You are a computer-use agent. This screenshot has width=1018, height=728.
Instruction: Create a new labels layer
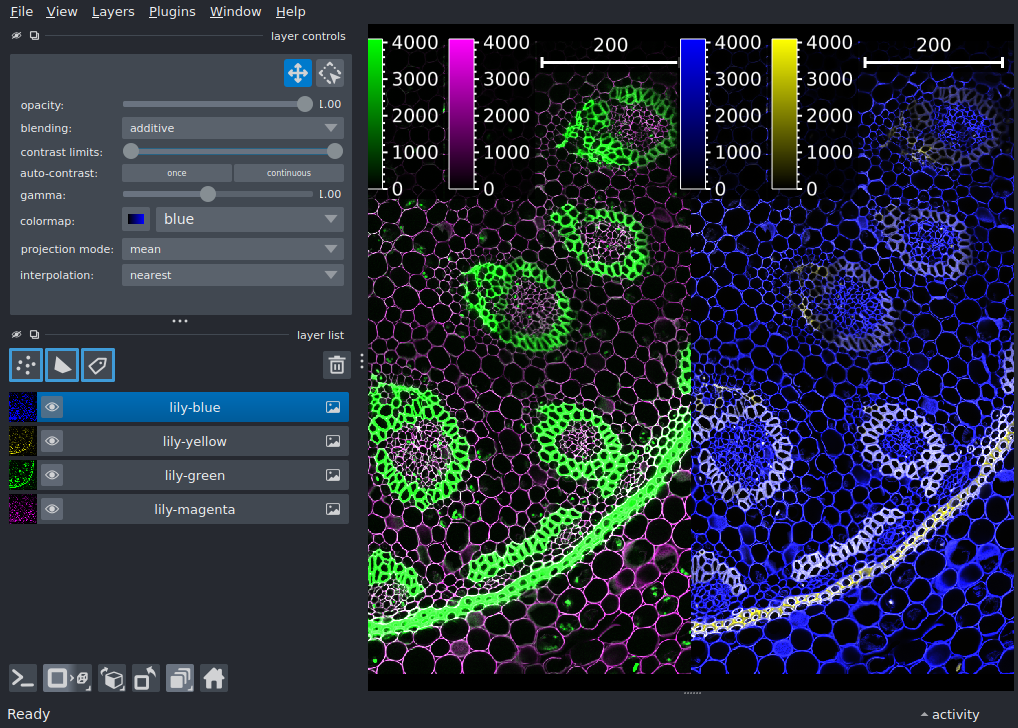(97, 365)
